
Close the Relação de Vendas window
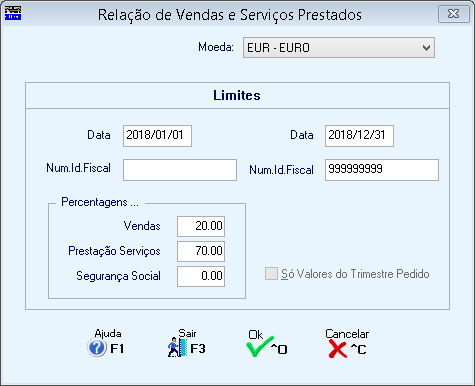(x=454, y=14)
